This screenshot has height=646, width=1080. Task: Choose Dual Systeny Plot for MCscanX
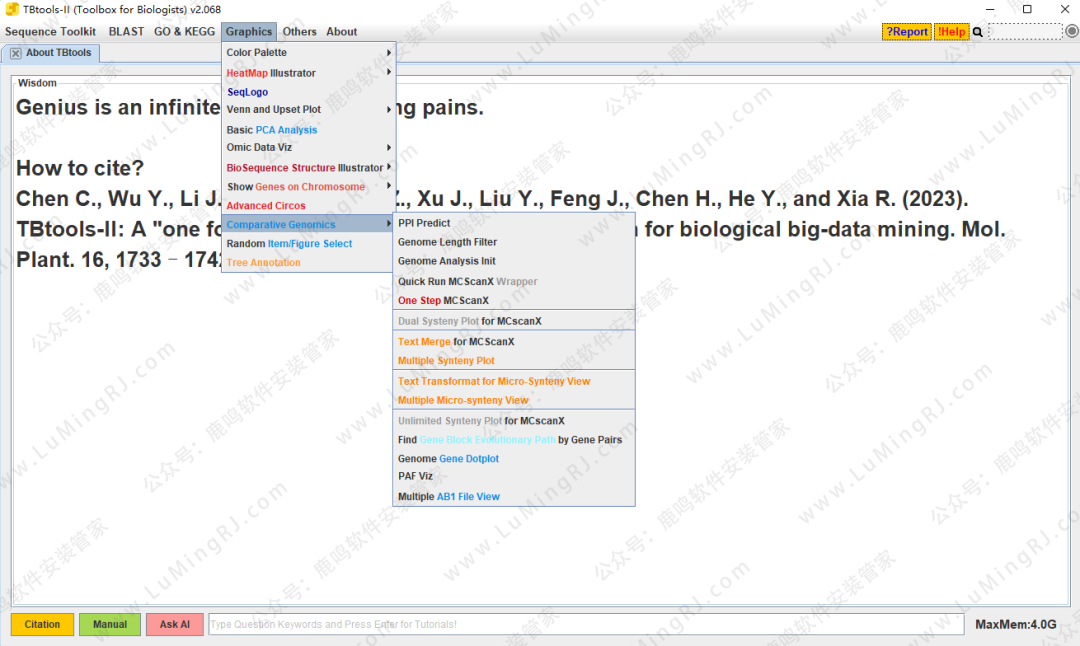point(514,321)
